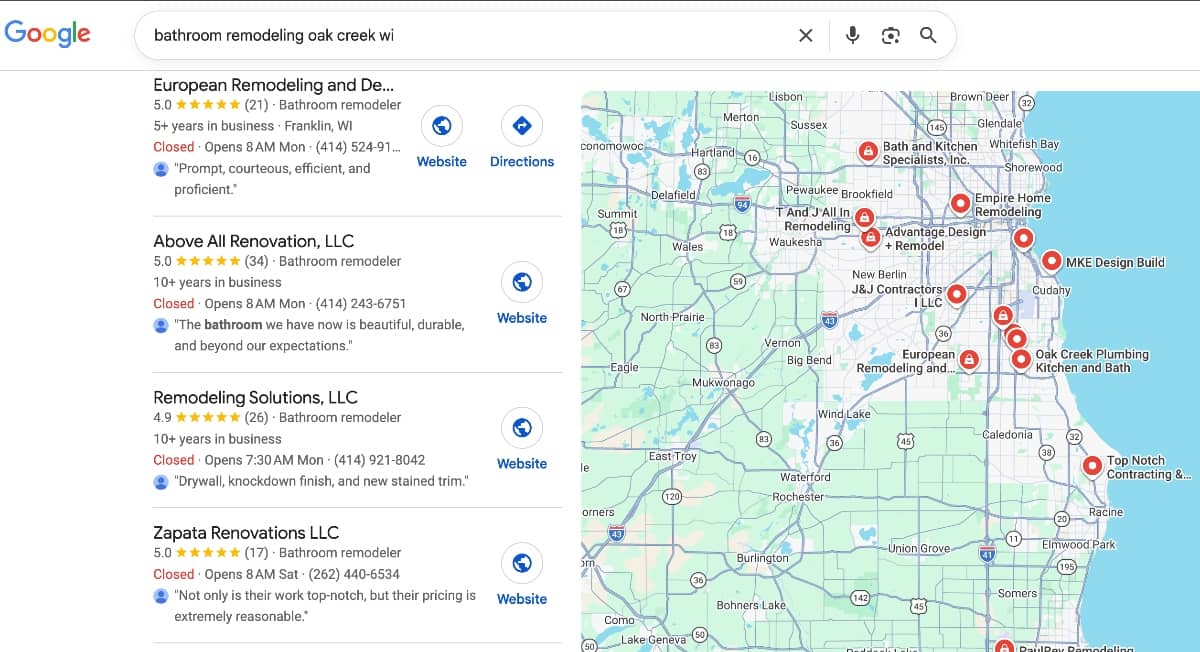This screenshot has width=1200, height=652.
Task: Click into the search query field
Action: (x=460, y=36)
